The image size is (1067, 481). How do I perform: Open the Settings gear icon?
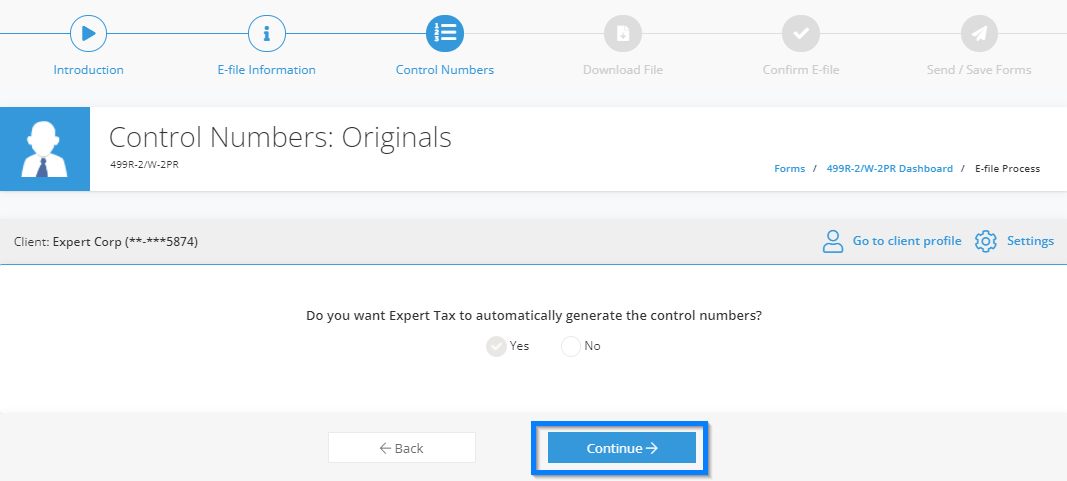(985, 241)
